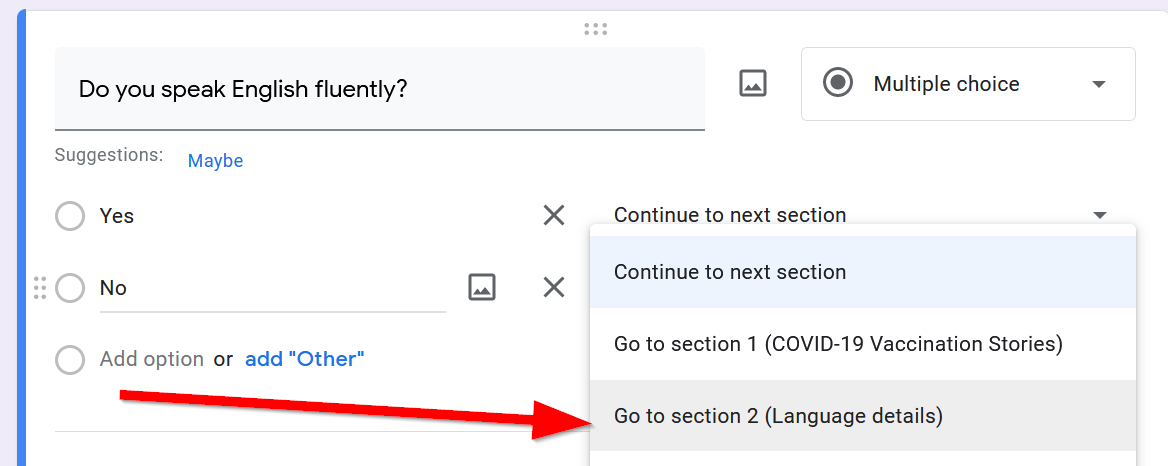
Task: Click the image icon next to question title
Action: [x=752, y=84]
